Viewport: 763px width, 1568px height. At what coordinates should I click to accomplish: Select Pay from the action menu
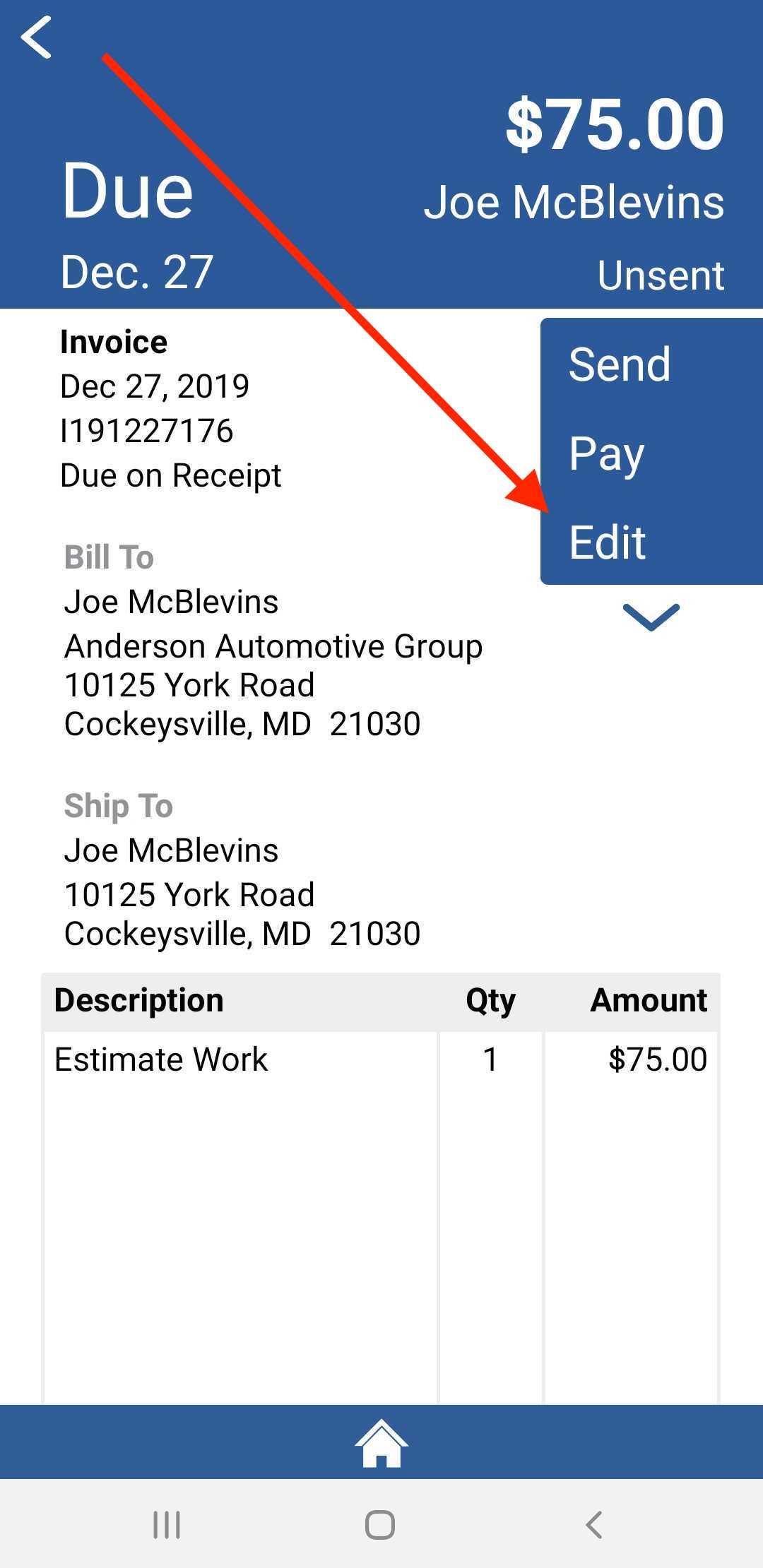(606, 455)
